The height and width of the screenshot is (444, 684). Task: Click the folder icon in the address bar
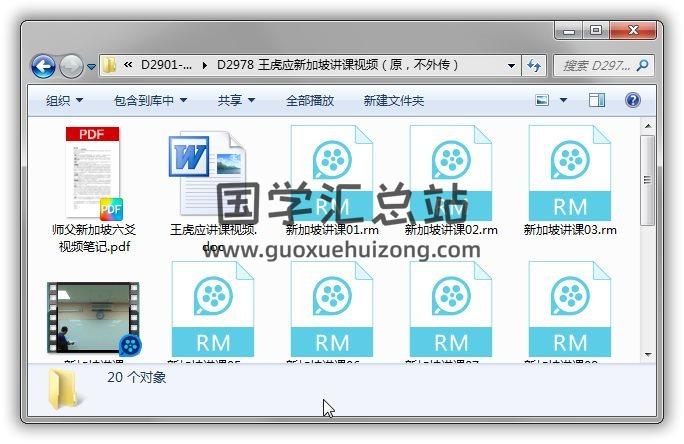pyautogui.click(x=109, y=65)
